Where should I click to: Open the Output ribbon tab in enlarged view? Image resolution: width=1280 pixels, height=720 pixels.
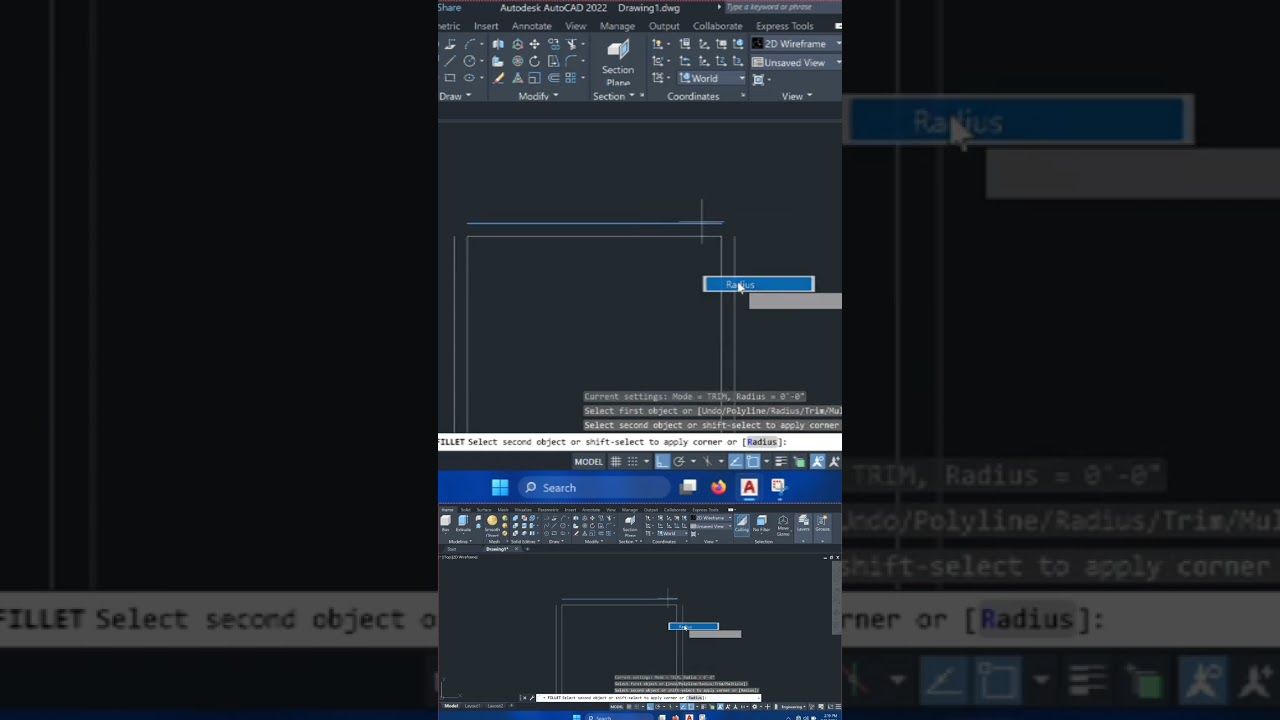(664, 26)
